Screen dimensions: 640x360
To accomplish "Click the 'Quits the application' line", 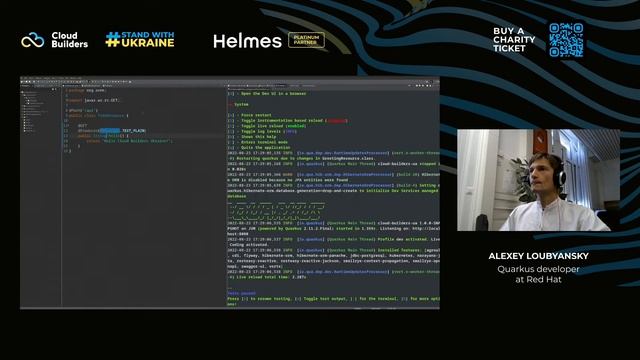I will click(x=259, y=147).
